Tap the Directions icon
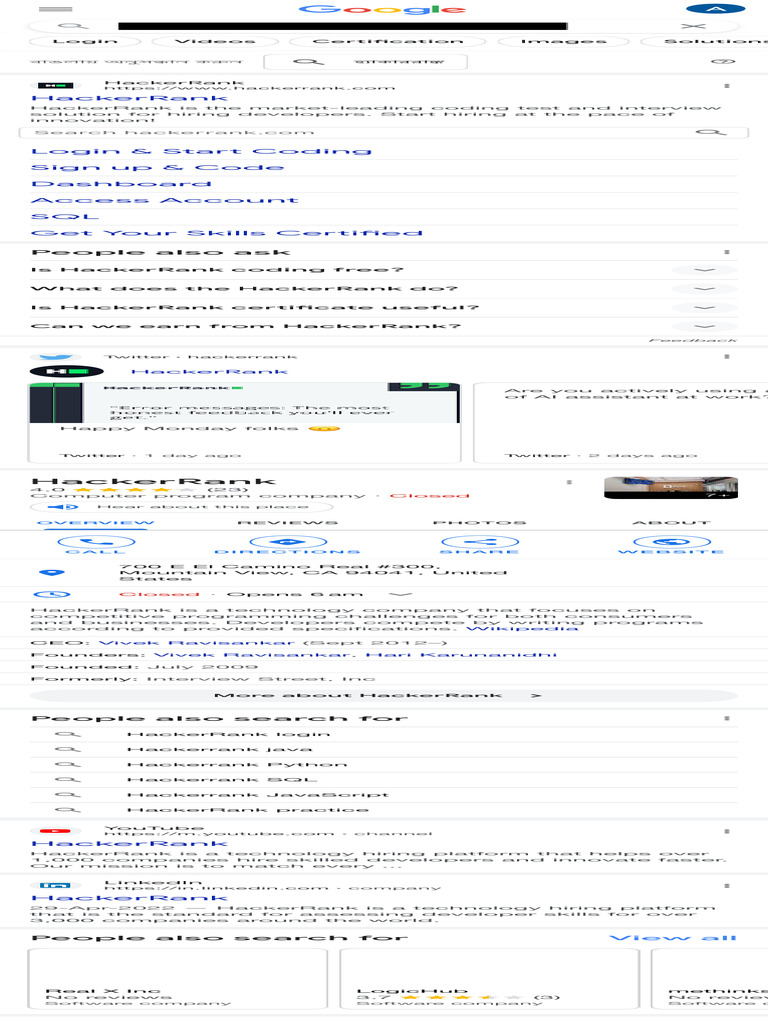The image size is (768, 1024). pyautogui.click(x=288, y=542)
